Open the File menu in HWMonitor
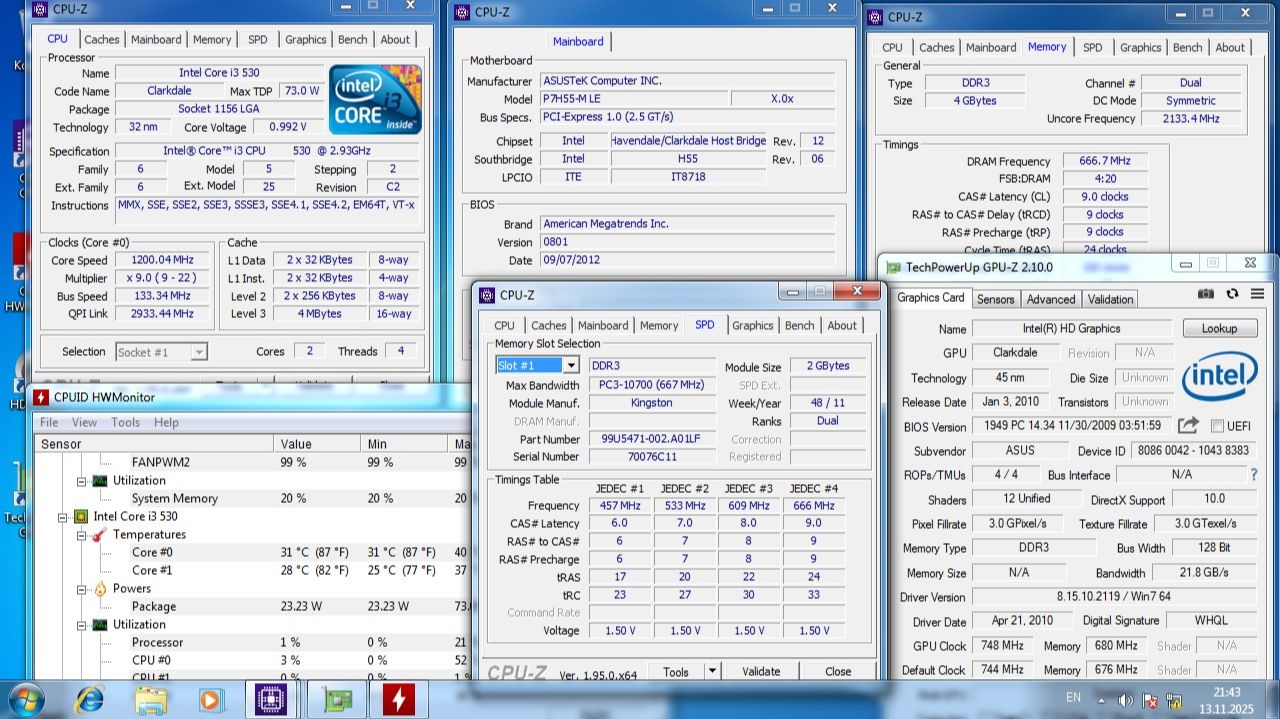Image resolution: width=1280 pixels, height=719 pixels. [49, 422]
